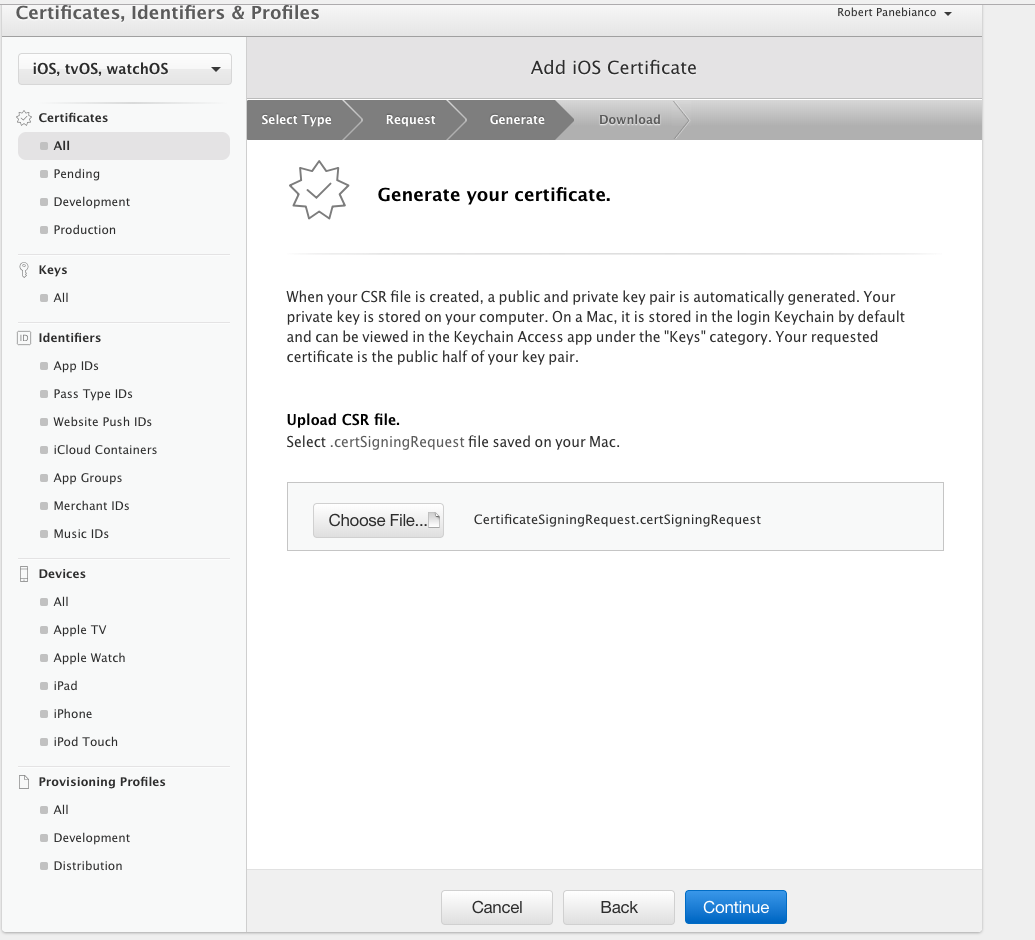Click the Provisioning Profiles heading

(x=102, y=782)
